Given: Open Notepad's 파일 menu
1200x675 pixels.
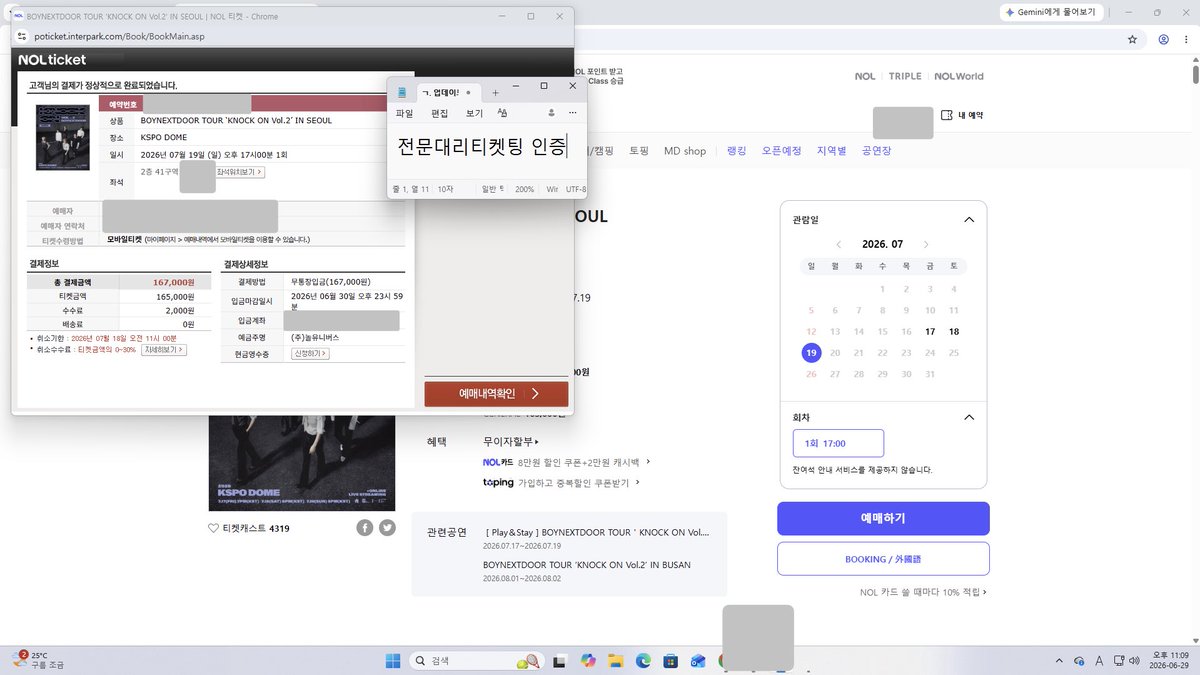Looking at the screenshot, I should pyautogui.click(x=404, y=113).
